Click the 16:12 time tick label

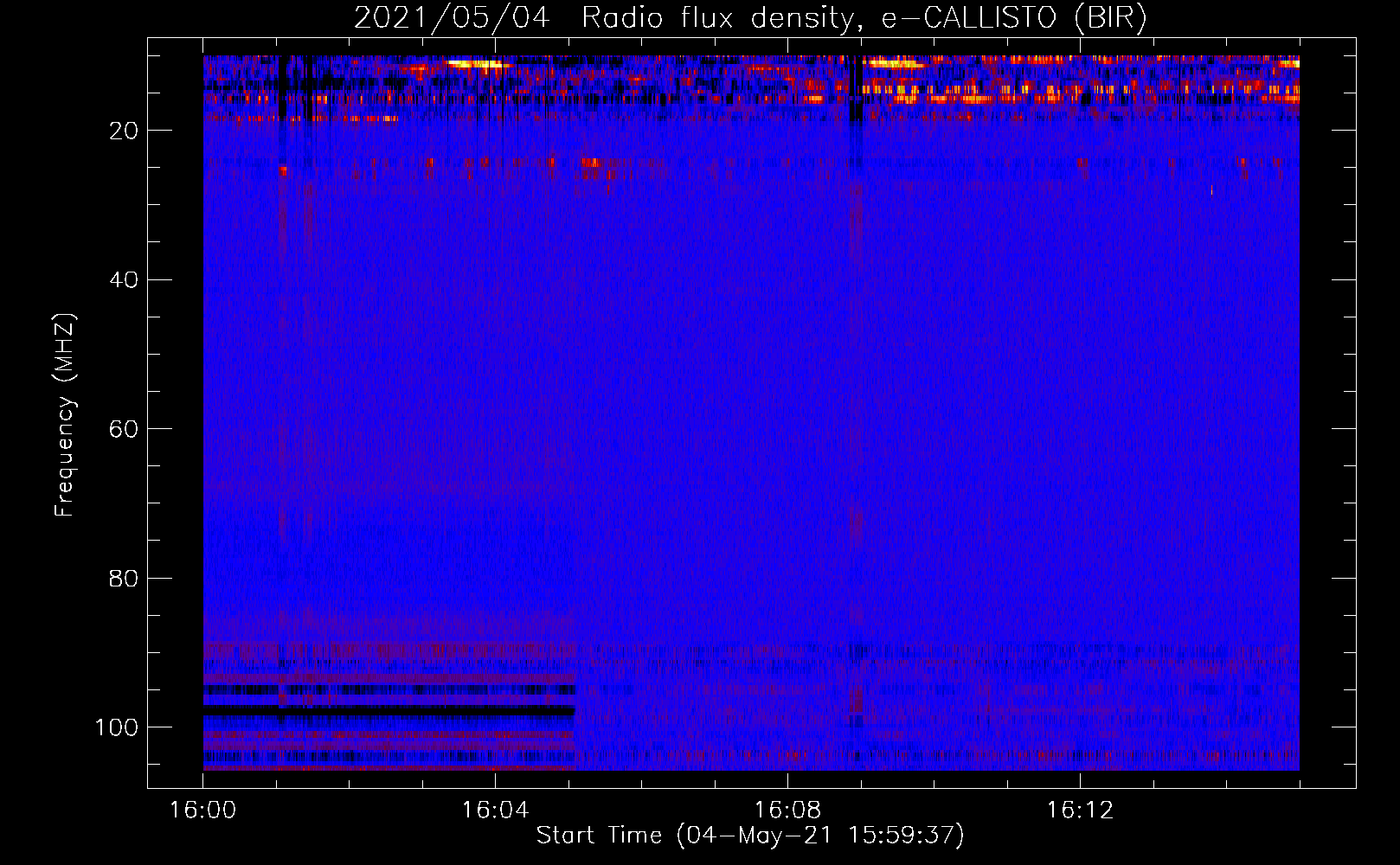(x=1080, y=811)
